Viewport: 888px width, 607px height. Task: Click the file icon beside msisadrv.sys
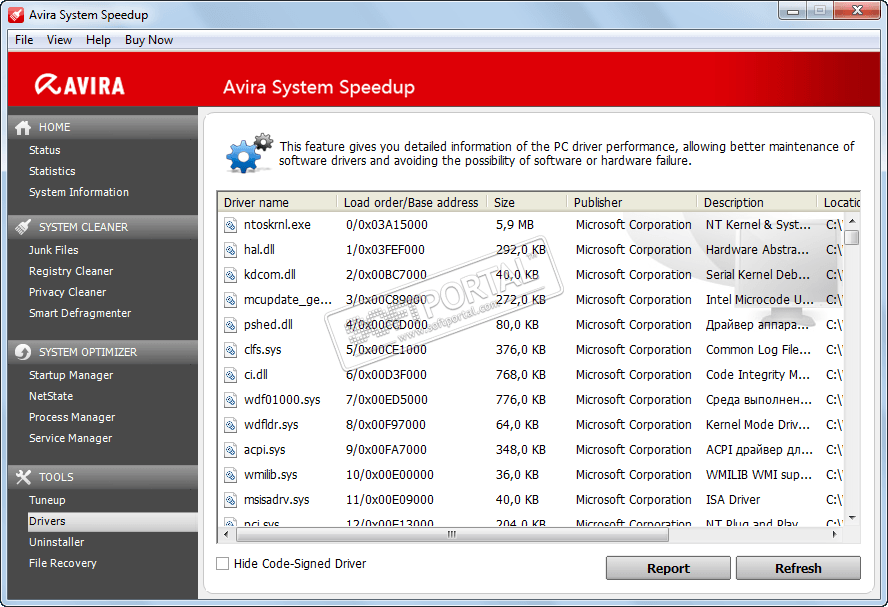[x=230, y=500]
